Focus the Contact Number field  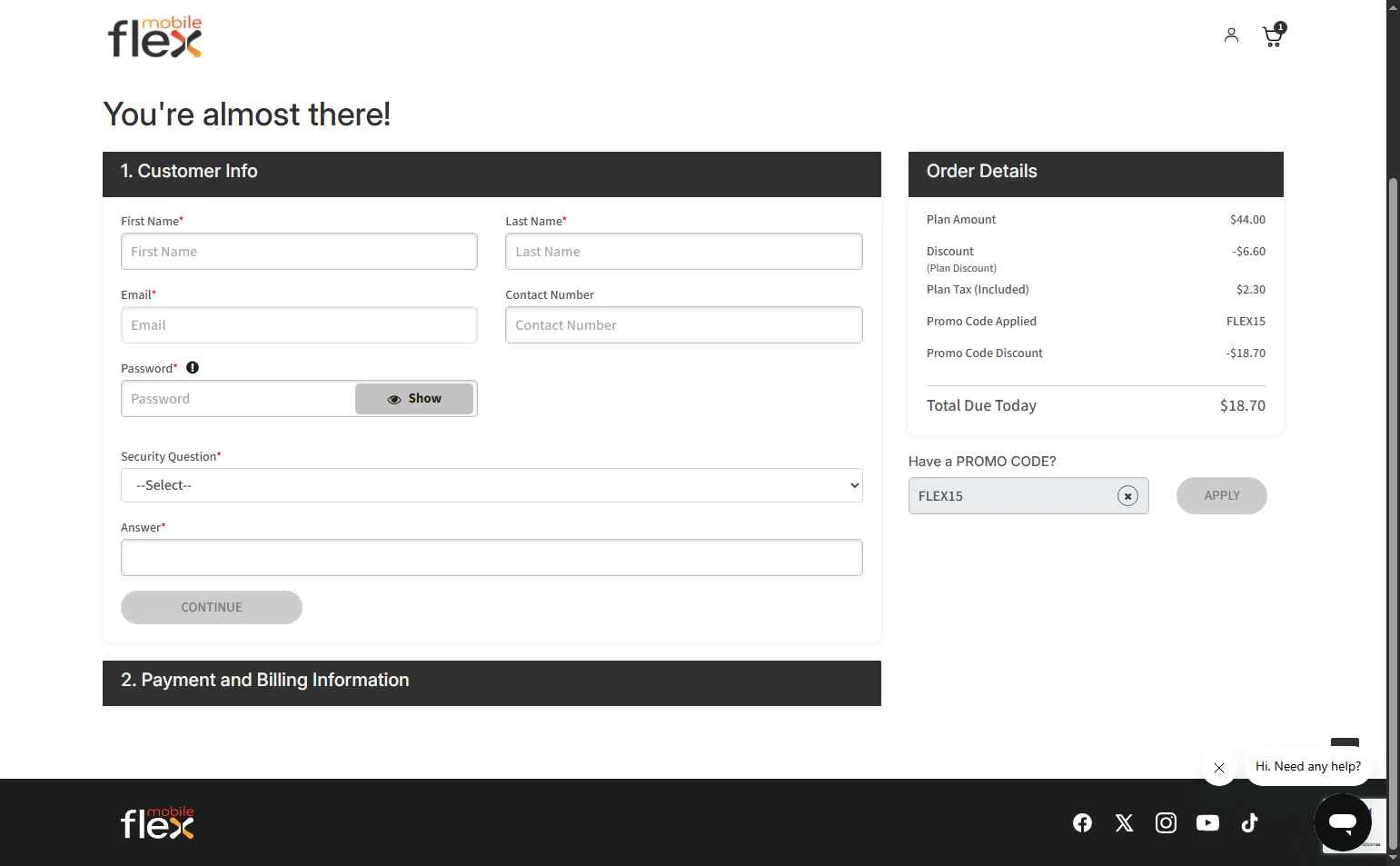pos(683,325)
